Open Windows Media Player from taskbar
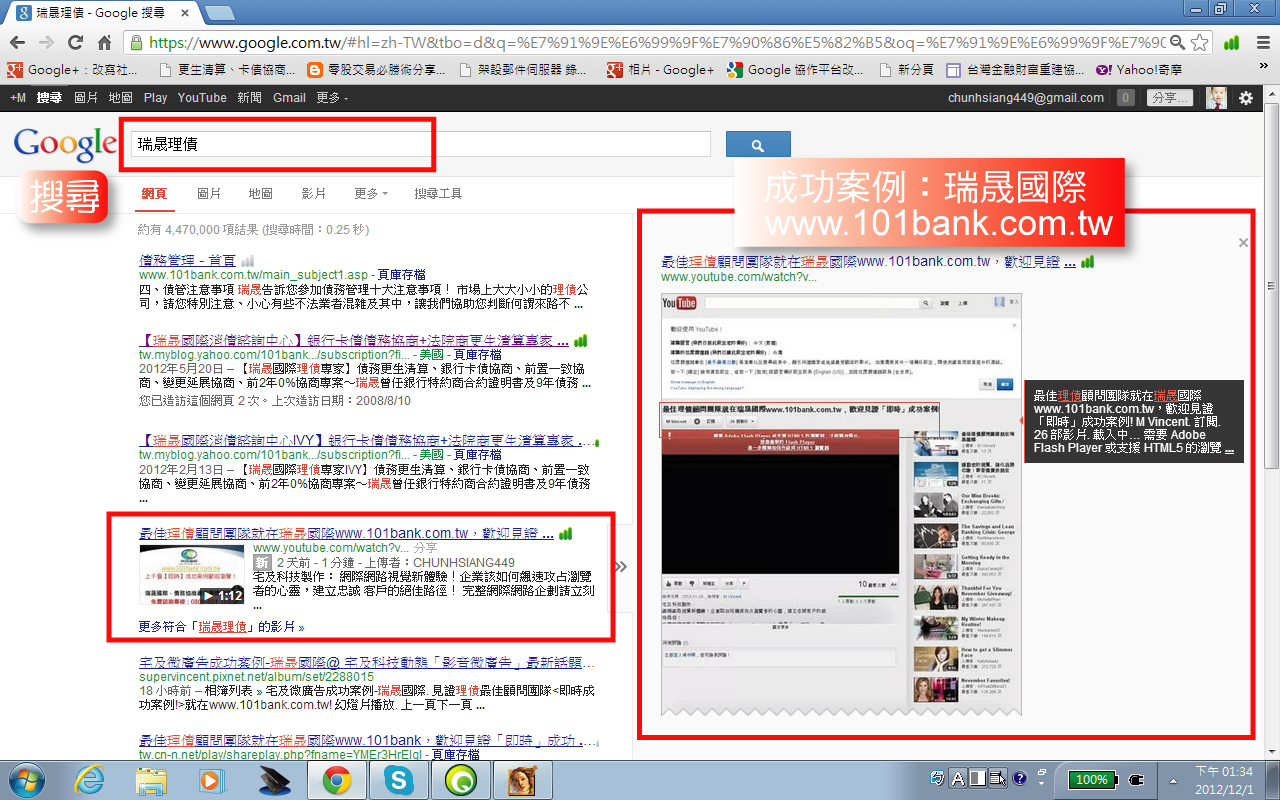The image size is (1280, 800). (213, 780)
